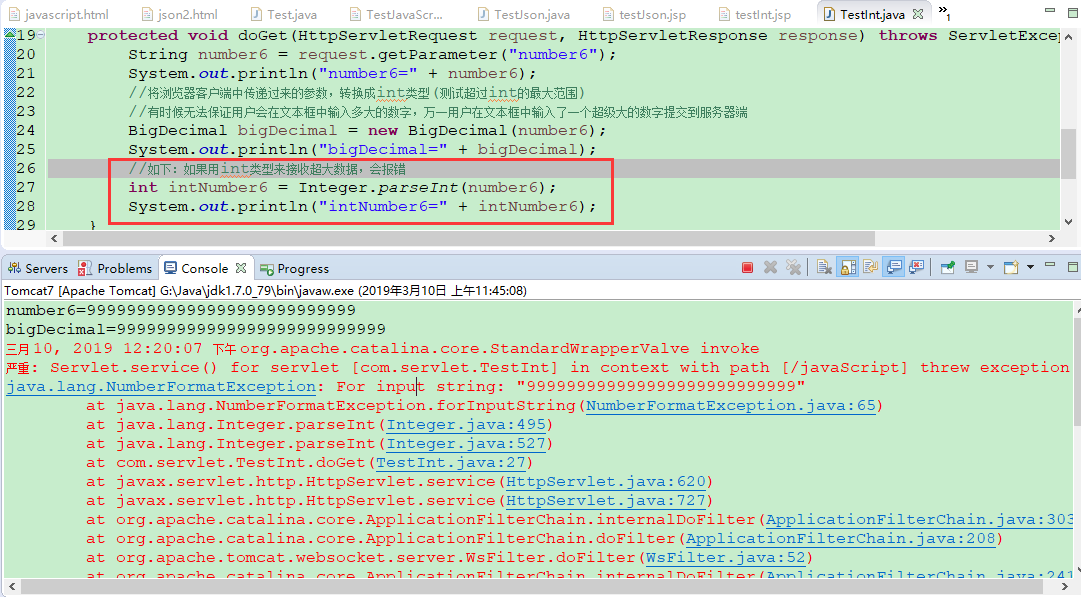The height and width of the screenshot is (597, 1081).
Task: Clear the Console output
Action: 822,267
